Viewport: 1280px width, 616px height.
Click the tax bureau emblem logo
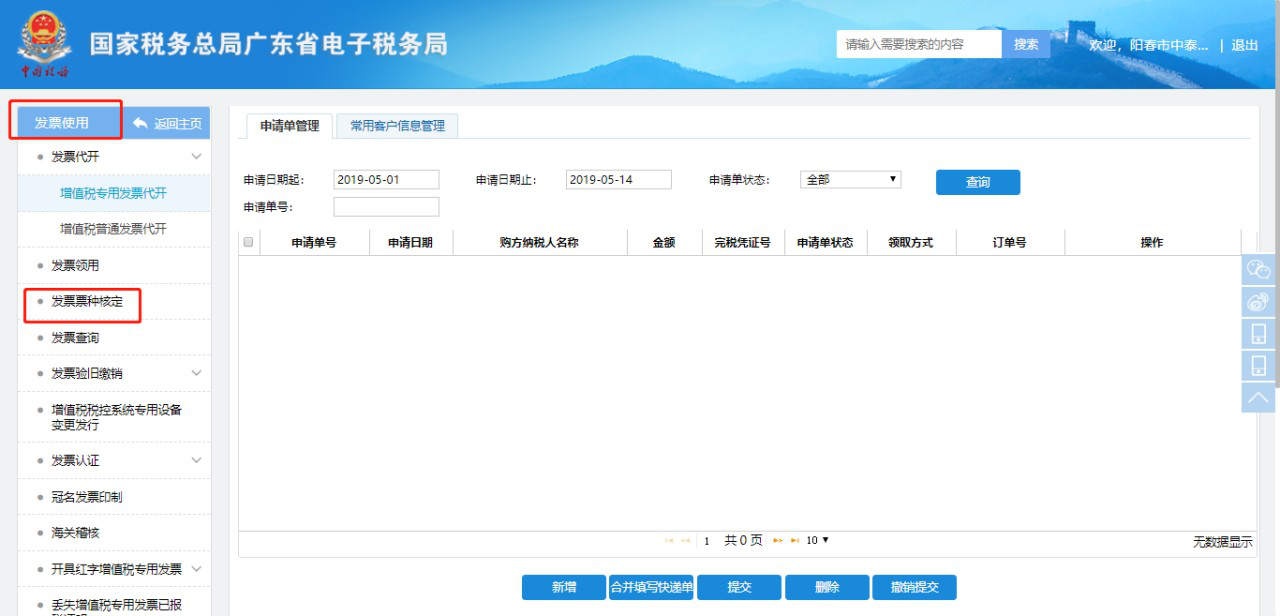pos(43,44)
